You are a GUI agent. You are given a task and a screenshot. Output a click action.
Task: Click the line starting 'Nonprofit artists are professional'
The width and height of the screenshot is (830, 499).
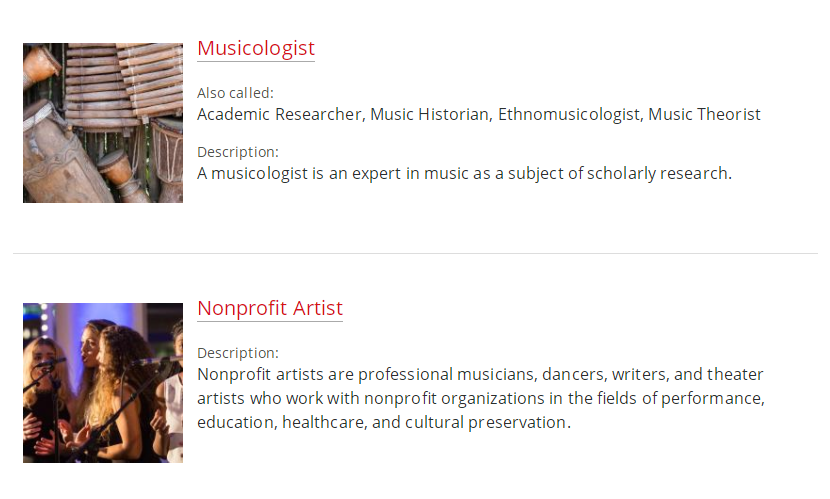[x=480, y=375]
